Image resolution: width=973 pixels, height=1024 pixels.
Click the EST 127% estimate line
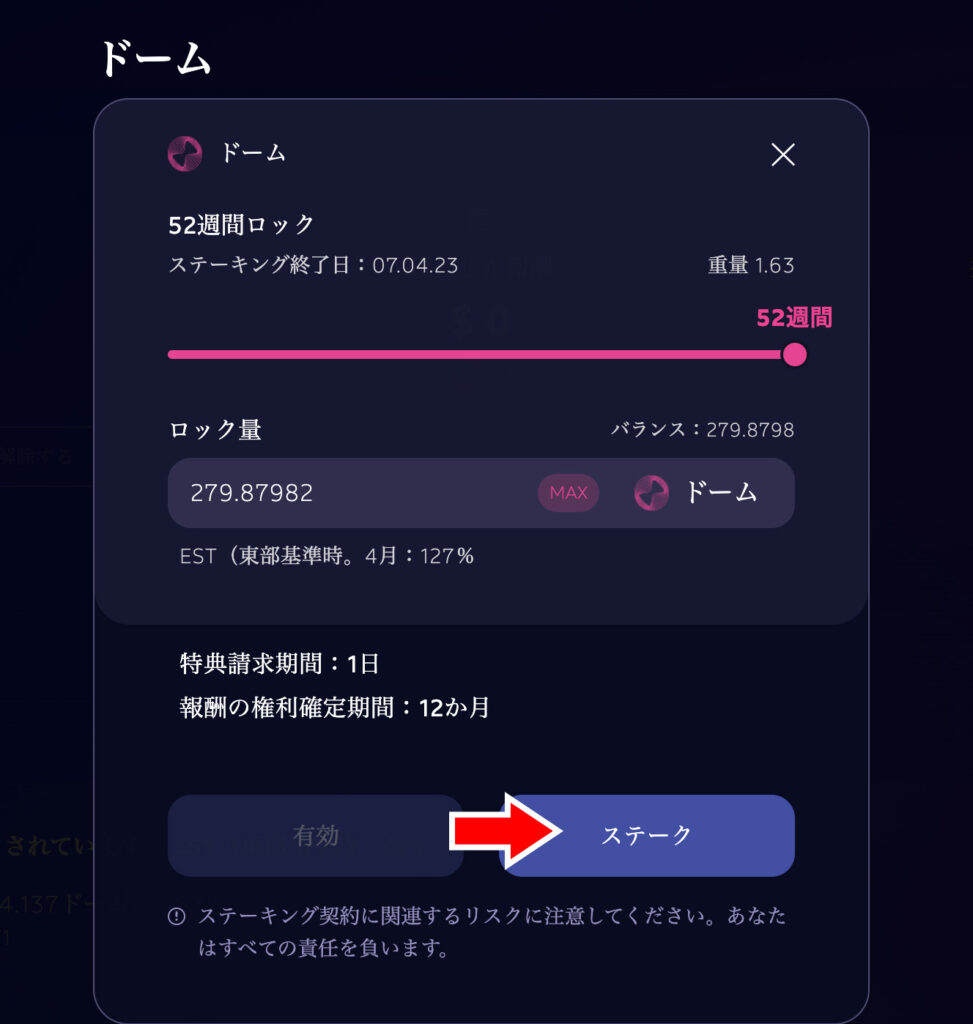click(x=327, y=556)
